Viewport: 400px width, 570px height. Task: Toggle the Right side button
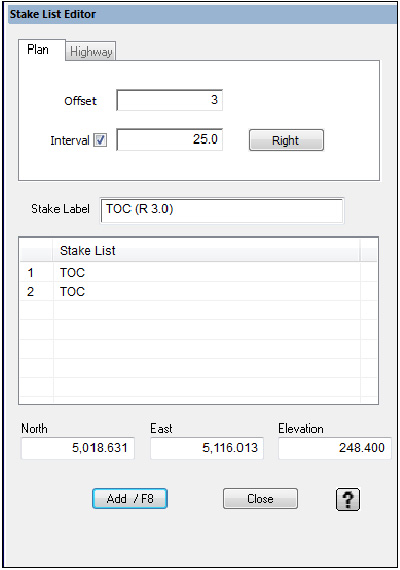click(286, 140)
